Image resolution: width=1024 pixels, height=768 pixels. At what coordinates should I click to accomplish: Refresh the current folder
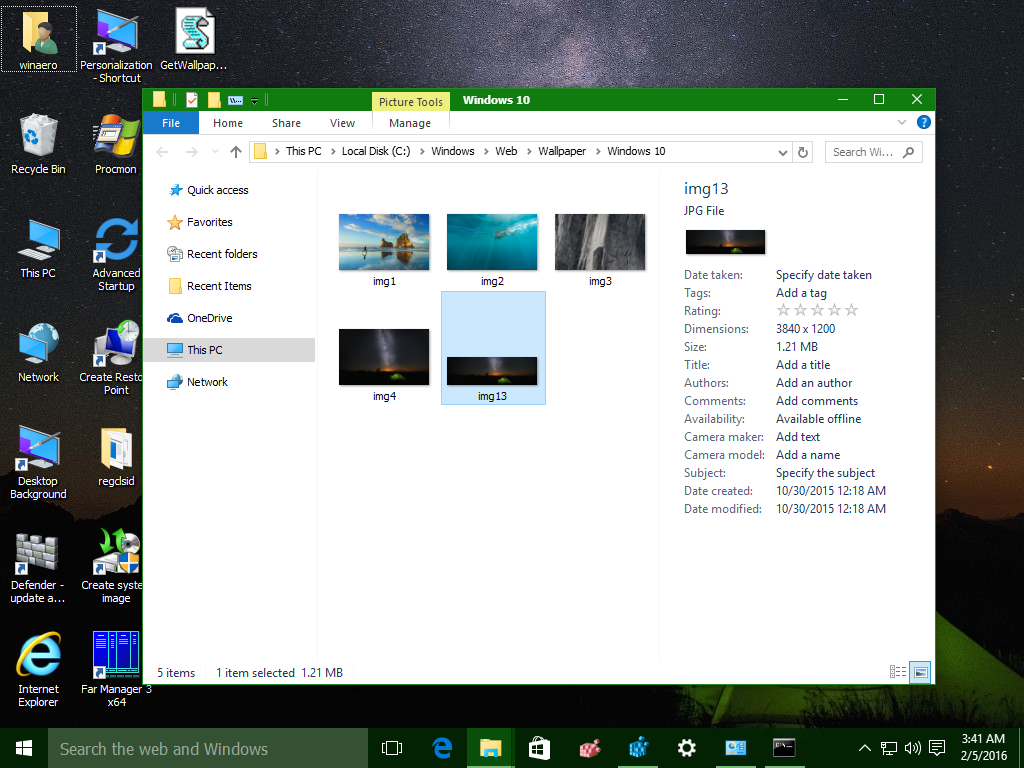803,151
